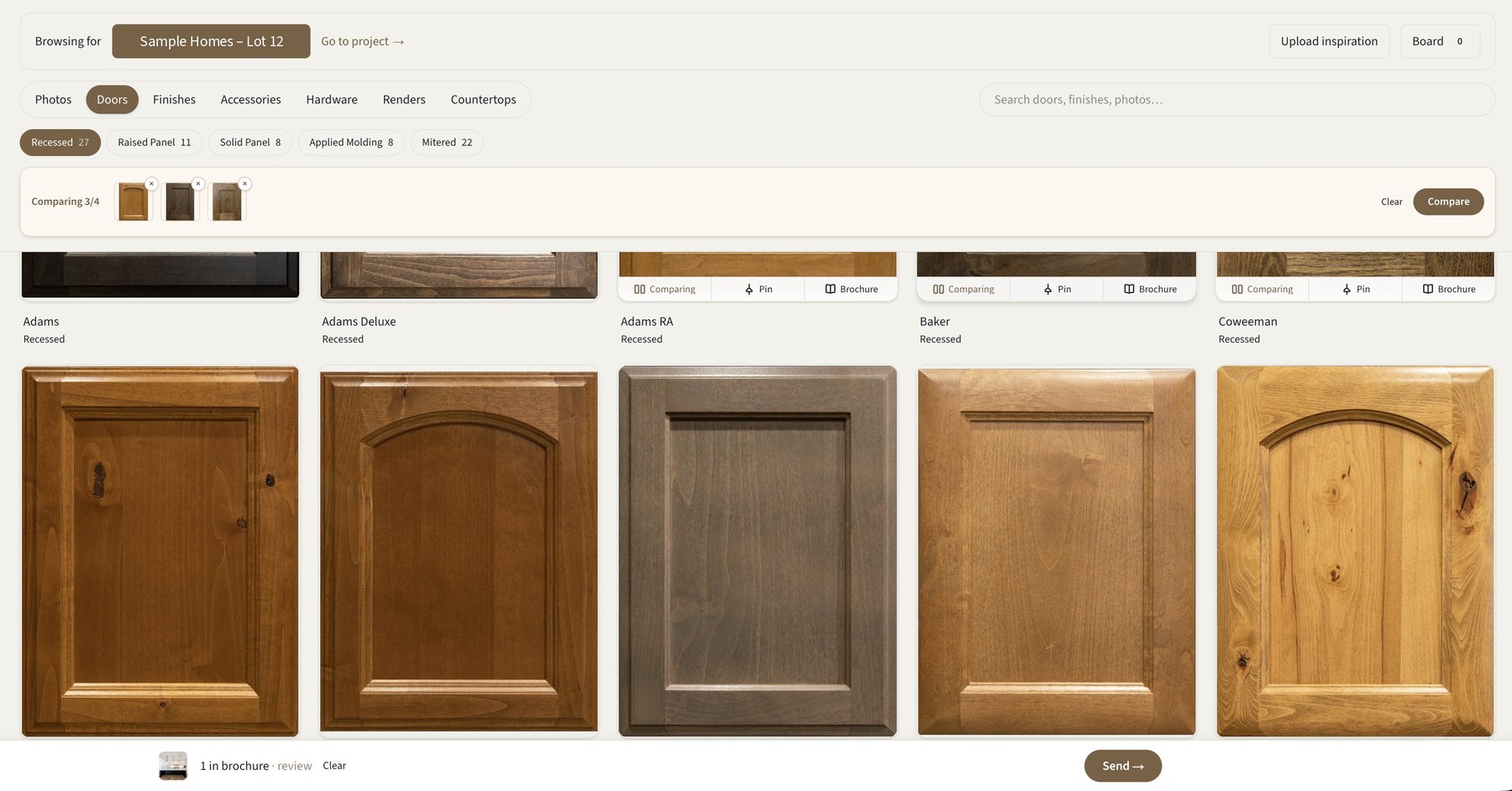Add Adams RA to brochure

click(x=851, y=289)
